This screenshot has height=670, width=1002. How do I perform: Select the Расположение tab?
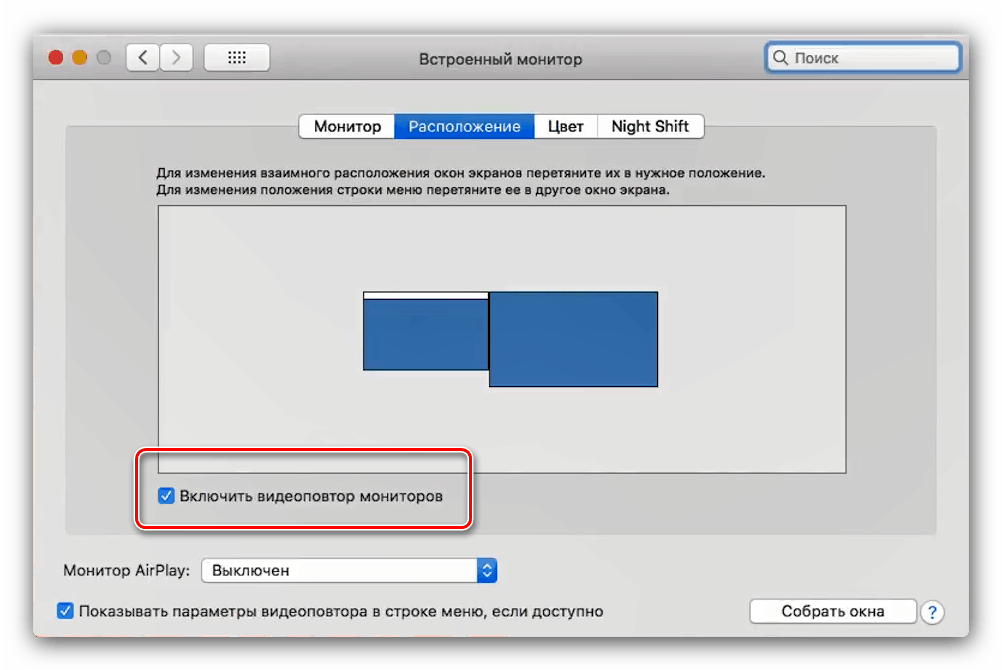465,127
